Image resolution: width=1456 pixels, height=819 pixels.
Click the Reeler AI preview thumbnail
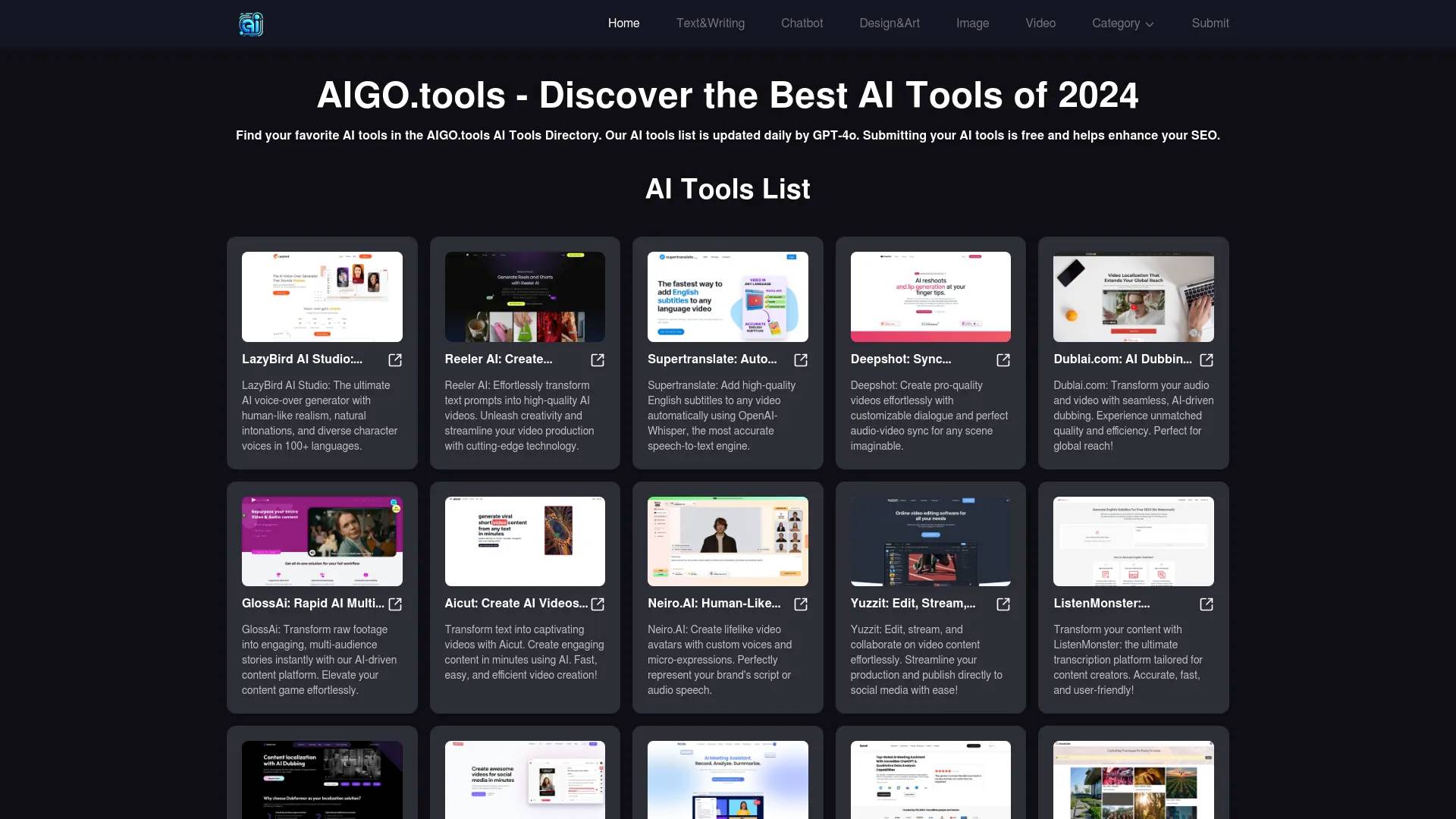tap(525, 297)
